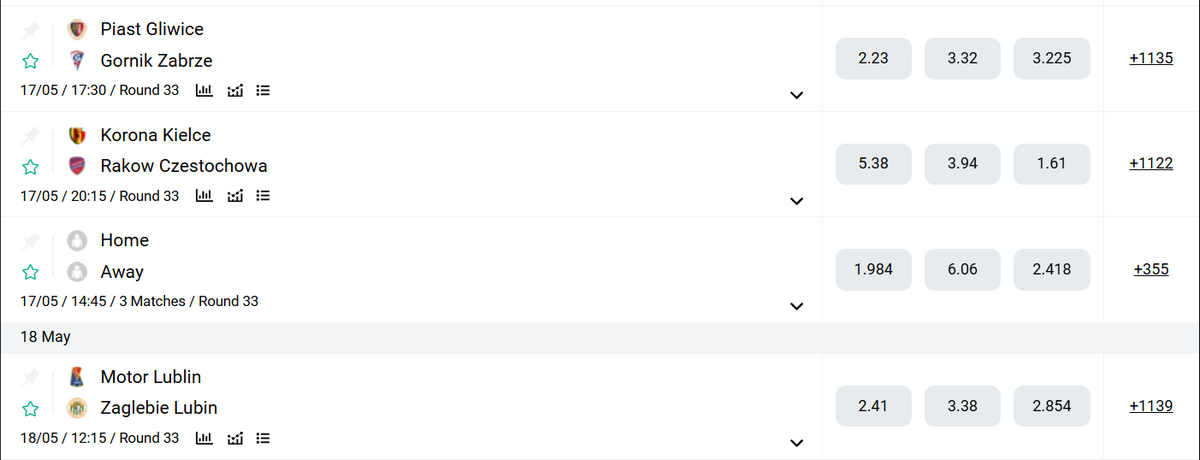Toggle favorite star for Piast Gliwice match
This screenshot has width=1200, height=460.
click(31, 61)
